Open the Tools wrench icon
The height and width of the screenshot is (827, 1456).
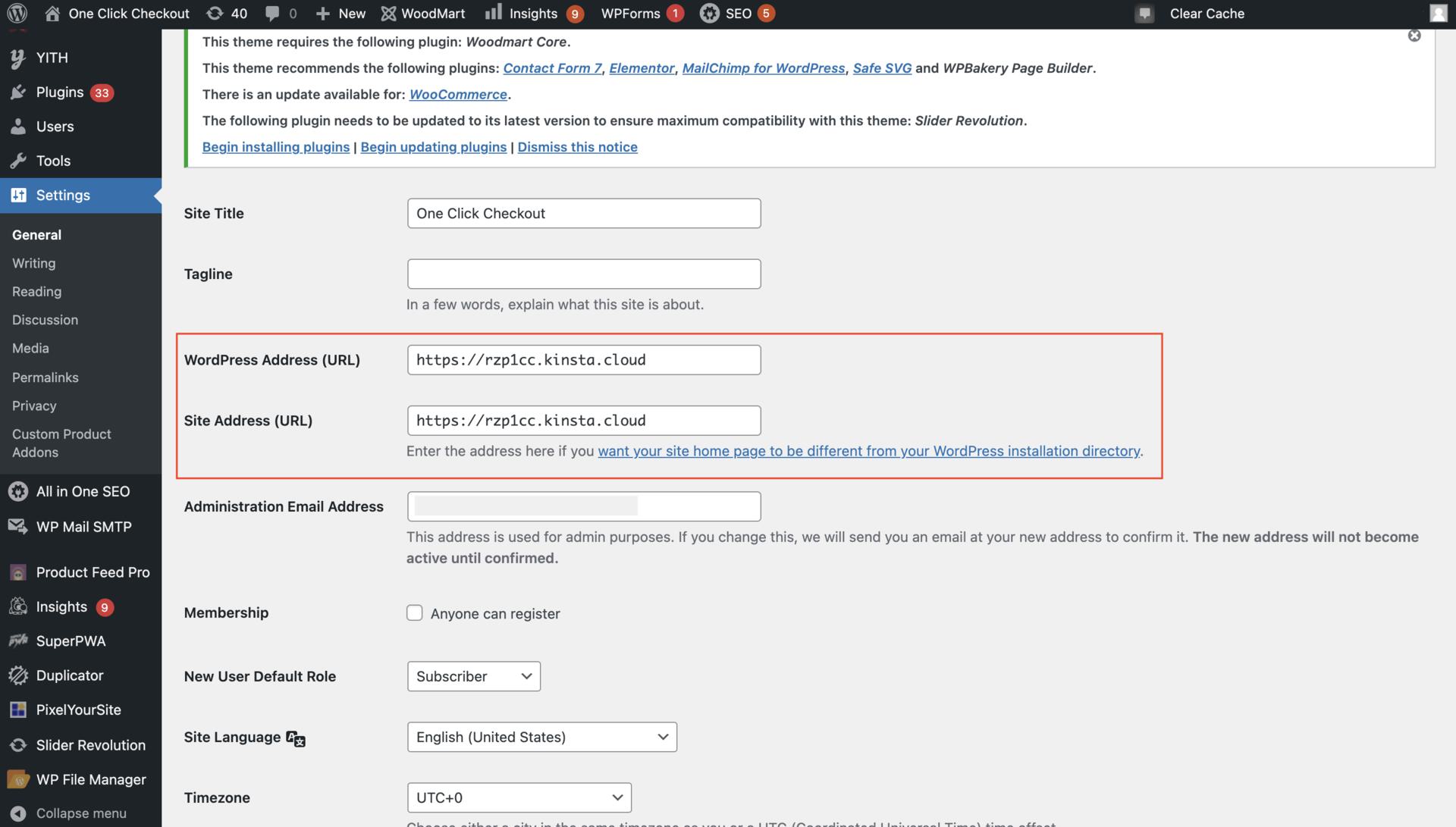[18, 161]
